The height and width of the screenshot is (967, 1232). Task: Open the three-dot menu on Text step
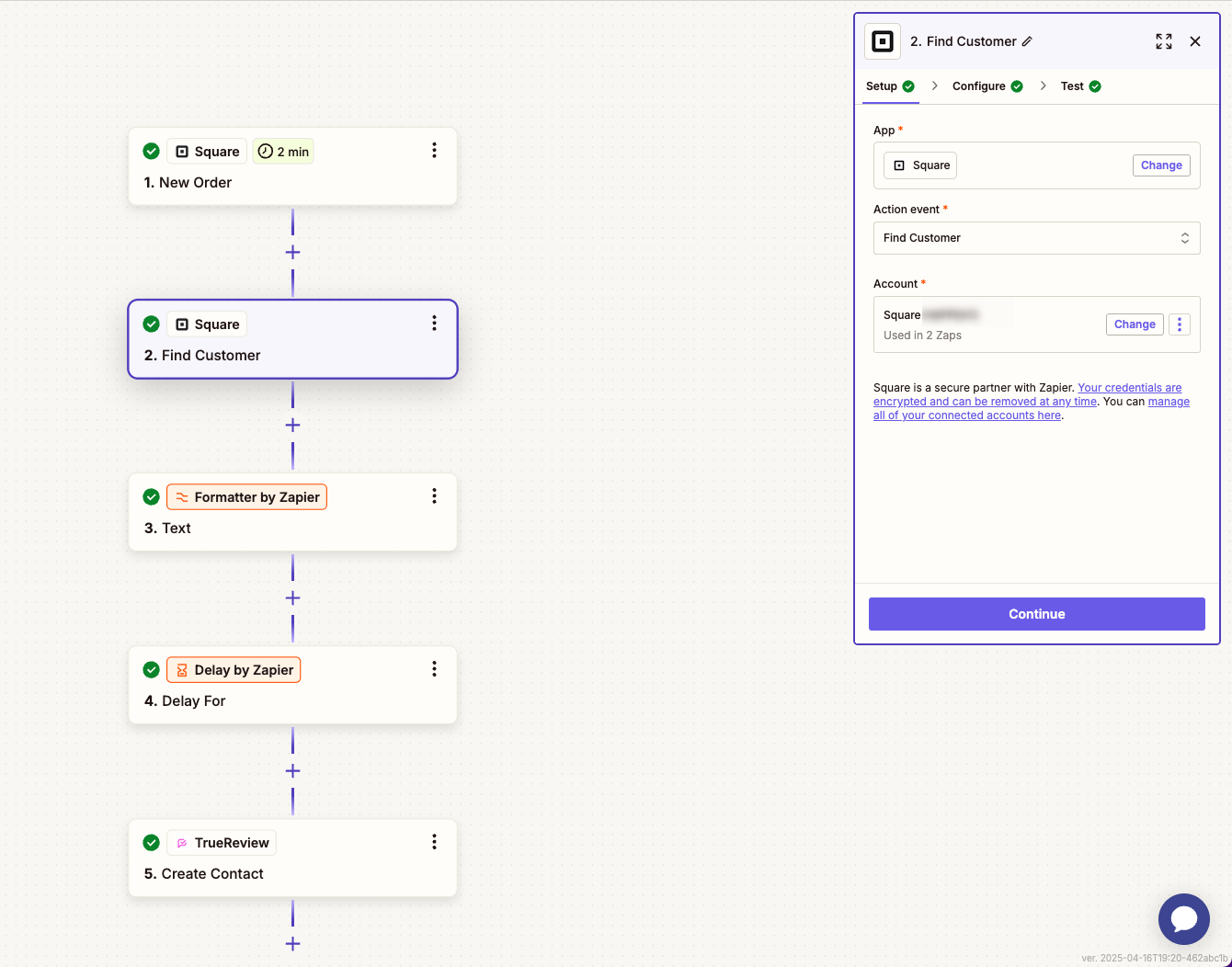pyautogui.click(x=434, y=496)
